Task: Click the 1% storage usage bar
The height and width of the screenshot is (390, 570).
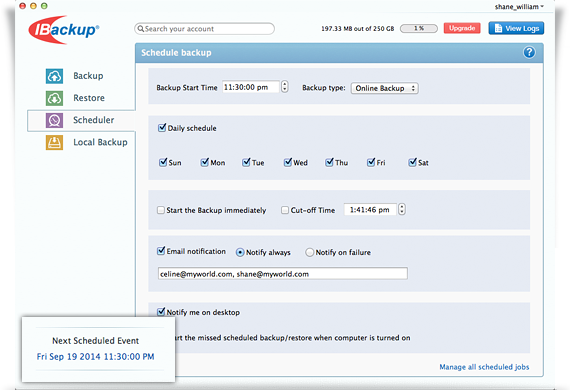Action: 419,28
